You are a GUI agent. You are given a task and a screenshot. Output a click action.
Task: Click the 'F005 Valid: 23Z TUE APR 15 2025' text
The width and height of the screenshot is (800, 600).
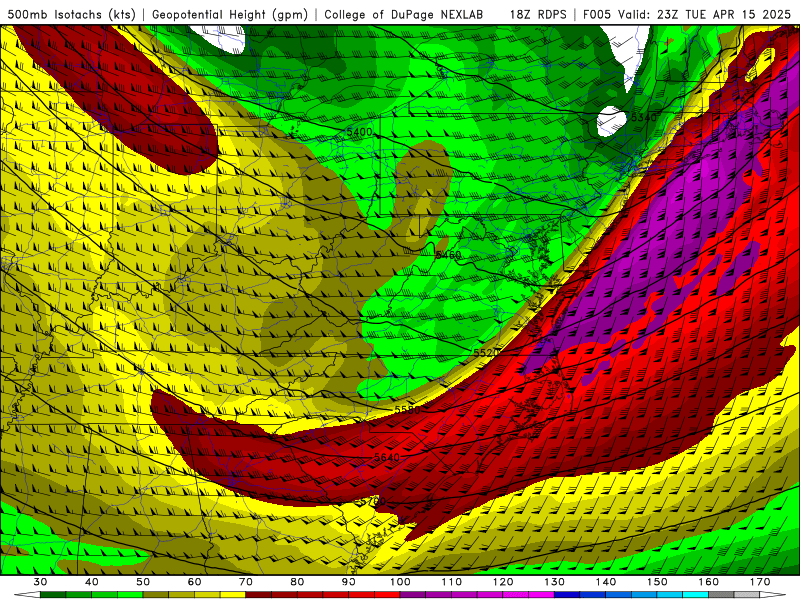[x=686, y=14]
